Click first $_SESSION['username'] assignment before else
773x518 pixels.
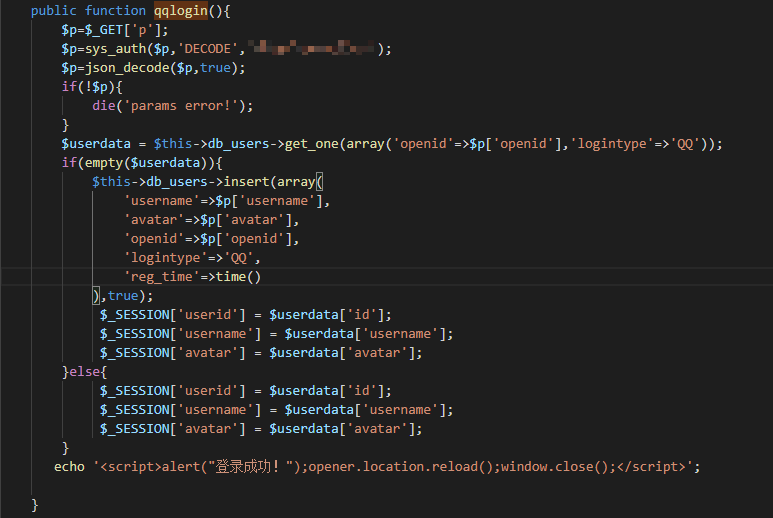click(x=276, y=334)
